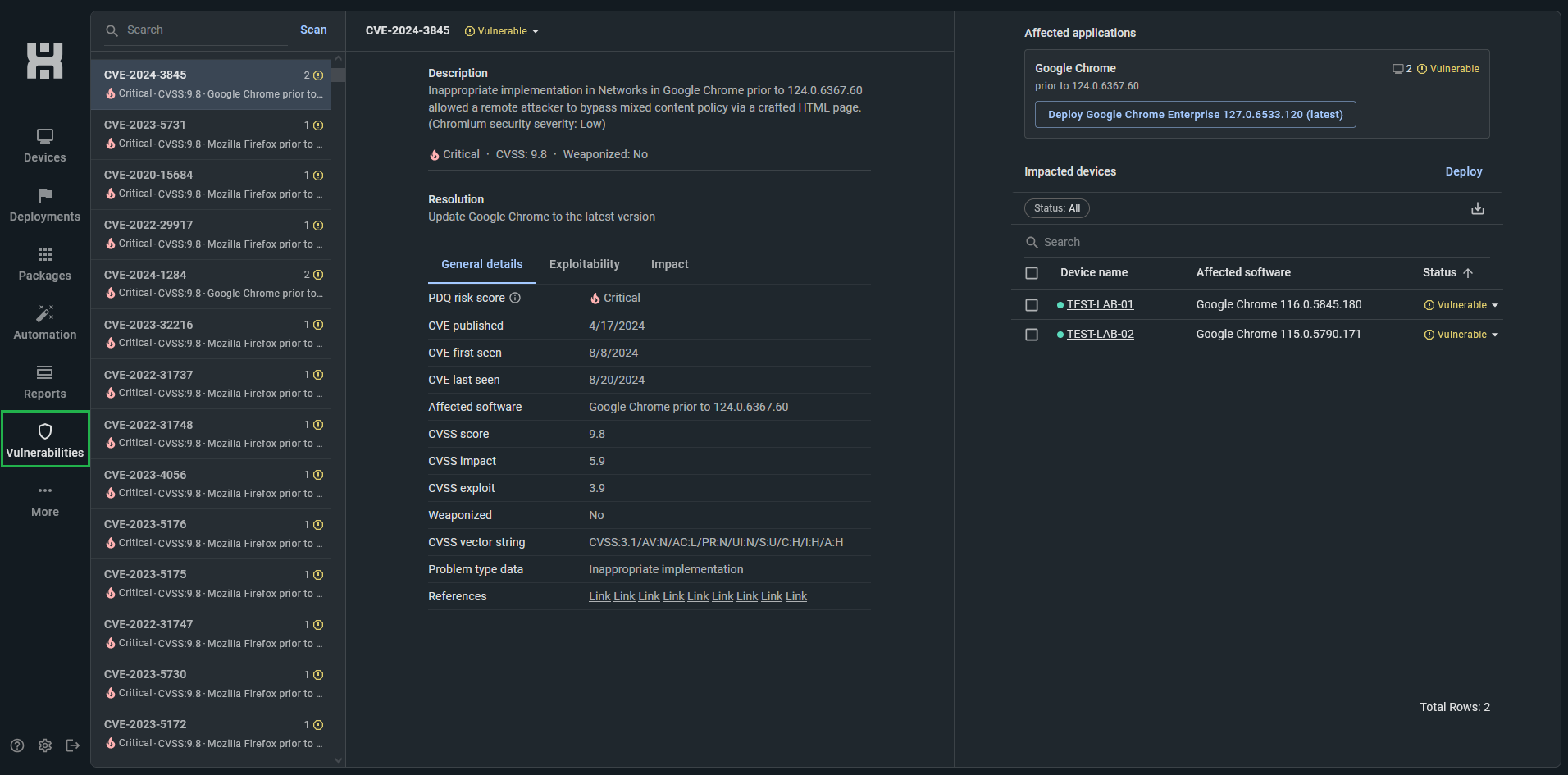This screenshot has height=775, width=1568.
Task: Open the CVE-2024-3845 Vulnerable status dropdown
Action: click(502, 31)
